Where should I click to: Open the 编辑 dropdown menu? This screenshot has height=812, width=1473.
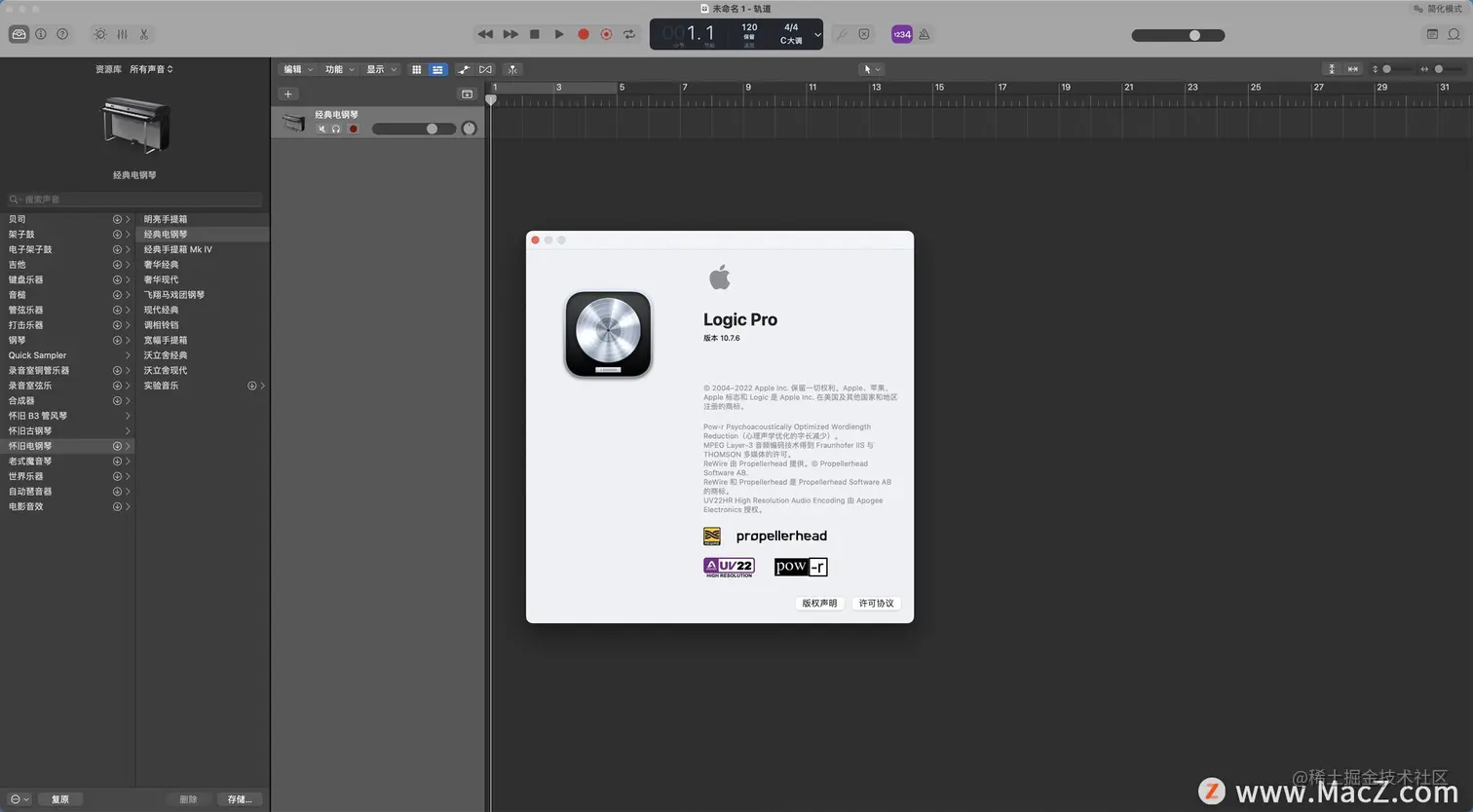coord(298,69)
